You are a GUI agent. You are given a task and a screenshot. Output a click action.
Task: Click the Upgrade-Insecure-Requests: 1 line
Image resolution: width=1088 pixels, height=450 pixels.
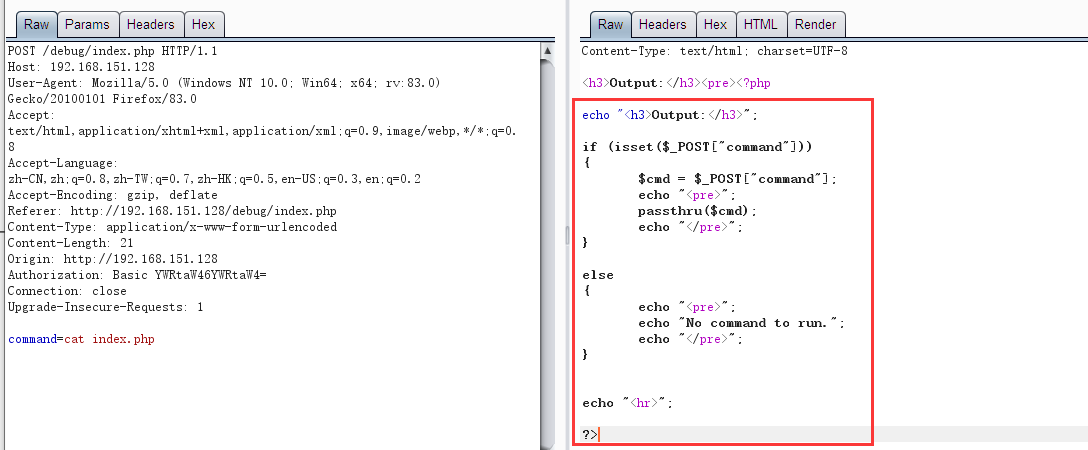point(105,306)
